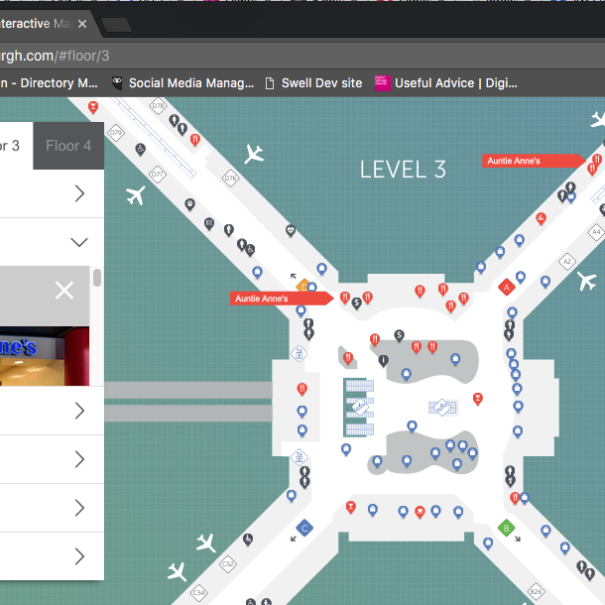Close the Auntie Anne's detail card
The width and height of the screenshot is (605, 605).
coord(64,290)
